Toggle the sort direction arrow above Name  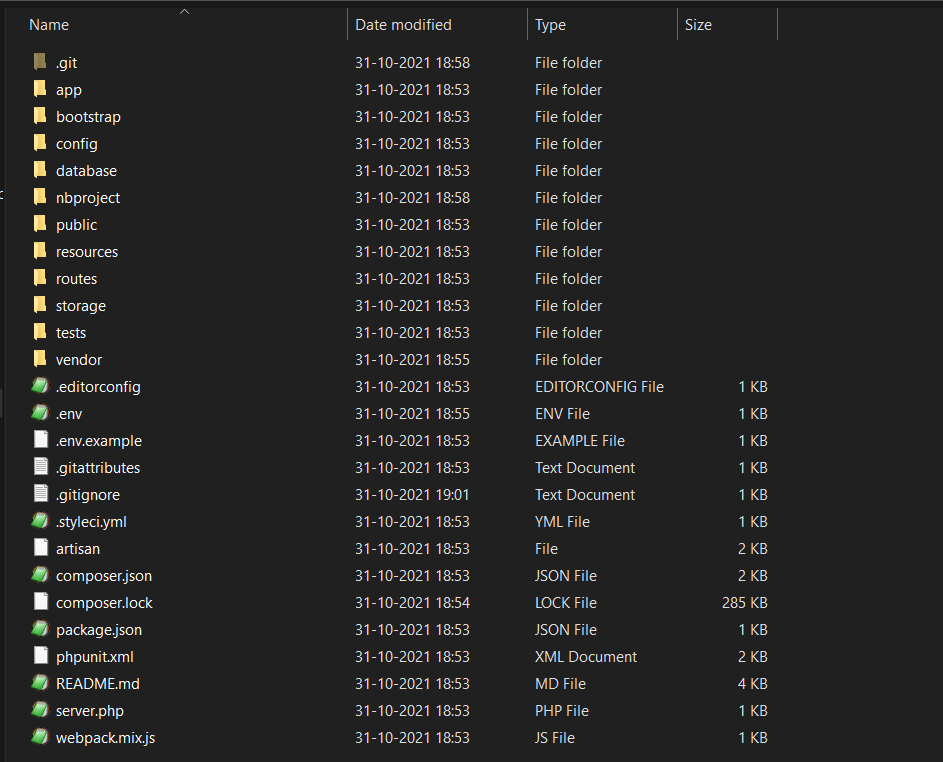coord(185,11)
